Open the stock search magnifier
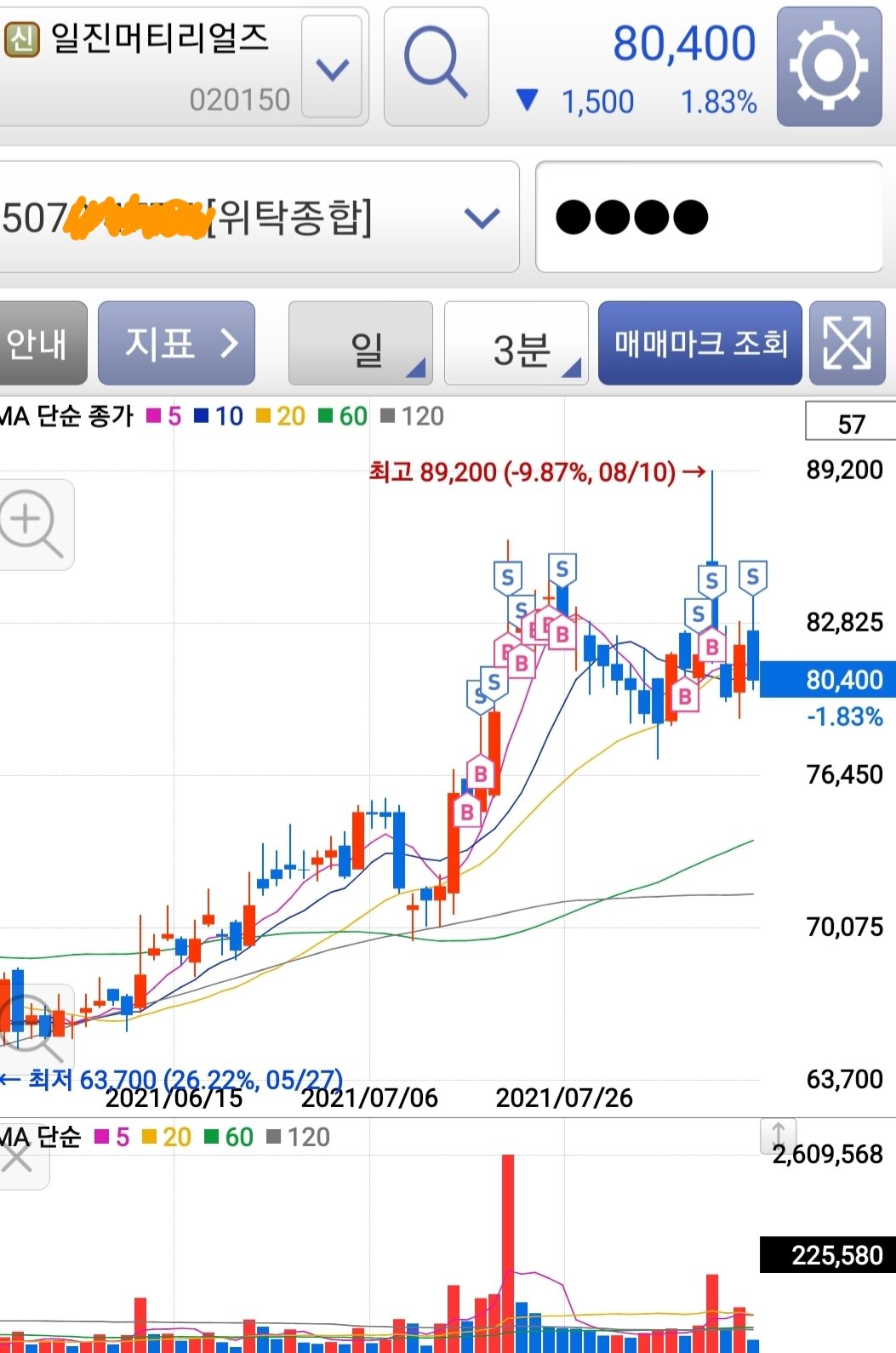 coord(436,66)
